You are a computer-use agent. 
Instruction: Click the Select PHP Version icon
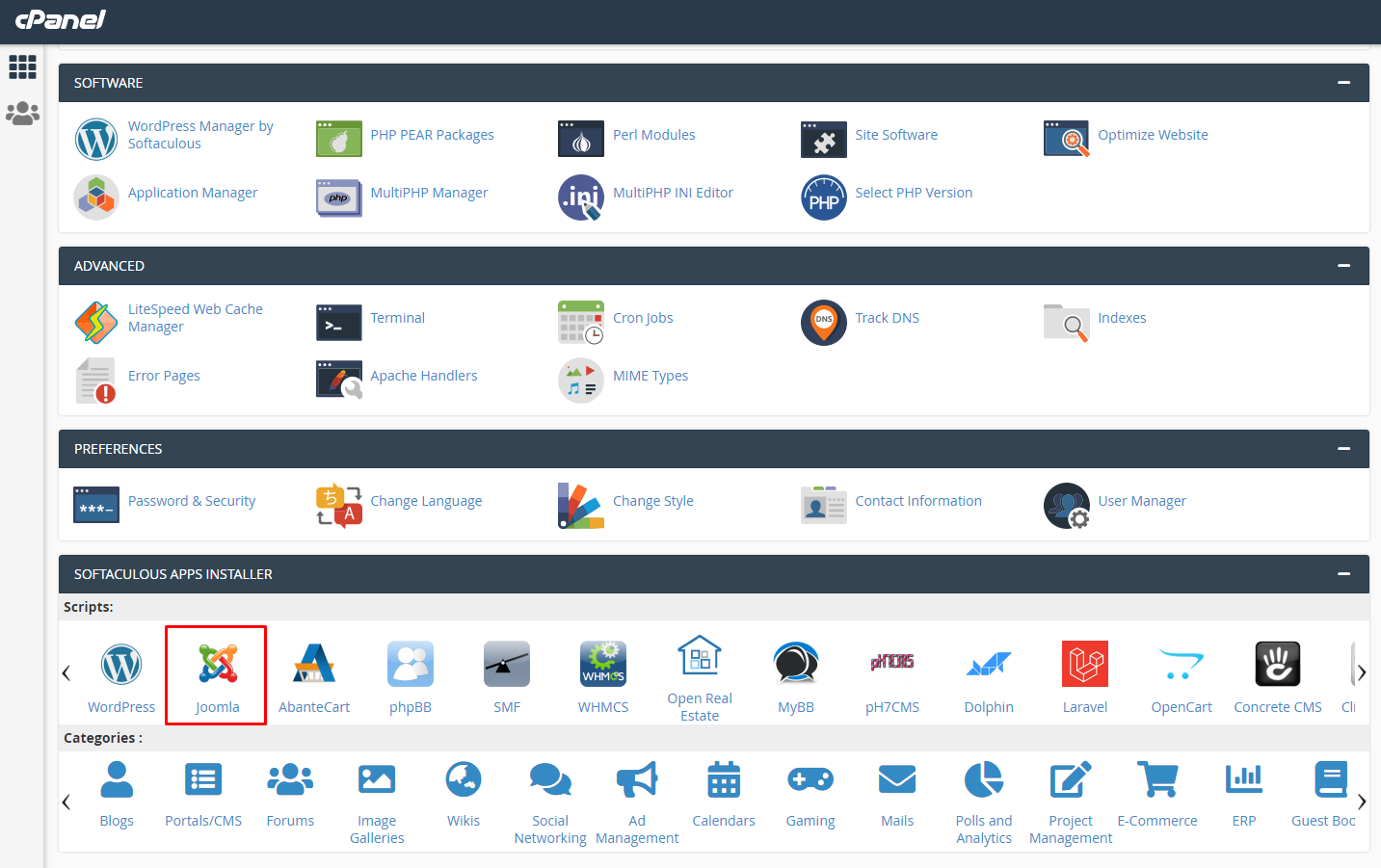824,197
